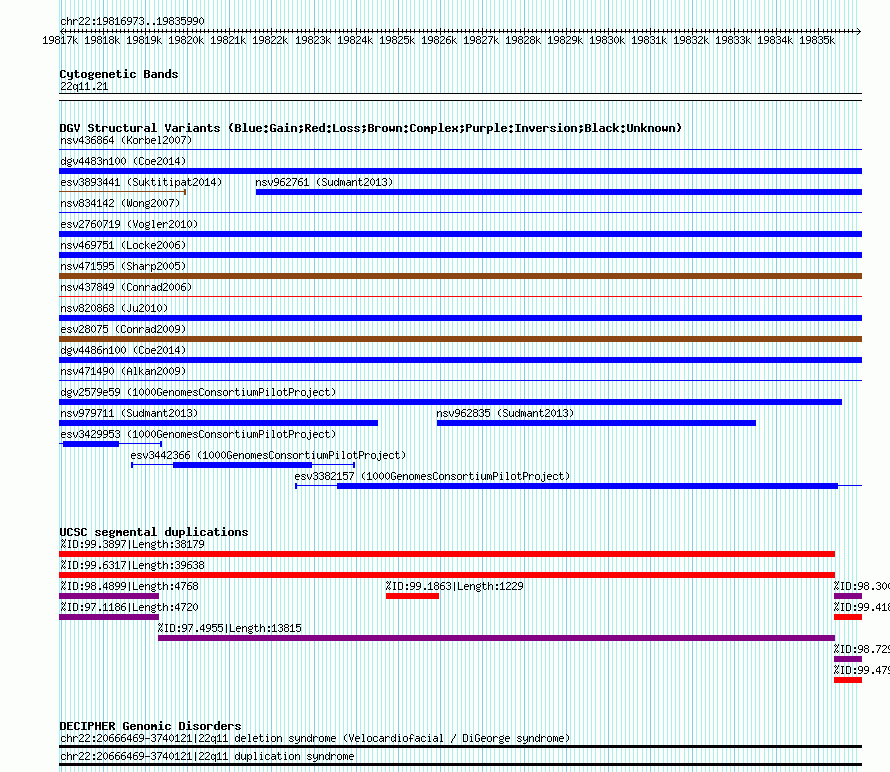The image size is (890, 772).
Task: Click the blue bar under nsv979711
Action: 219,423
